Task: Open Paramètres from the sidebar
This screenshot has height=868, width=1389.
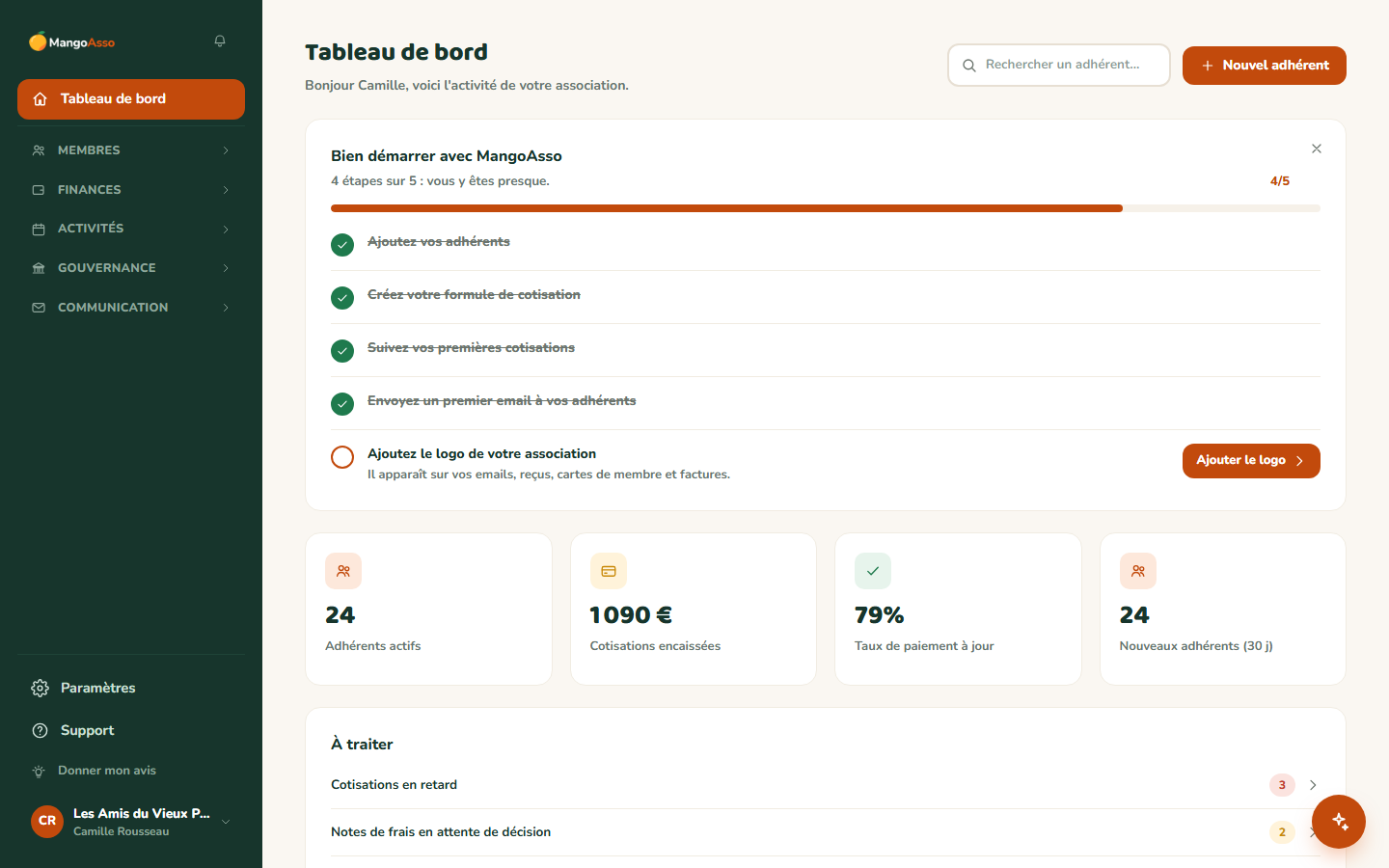Action: 131,688
